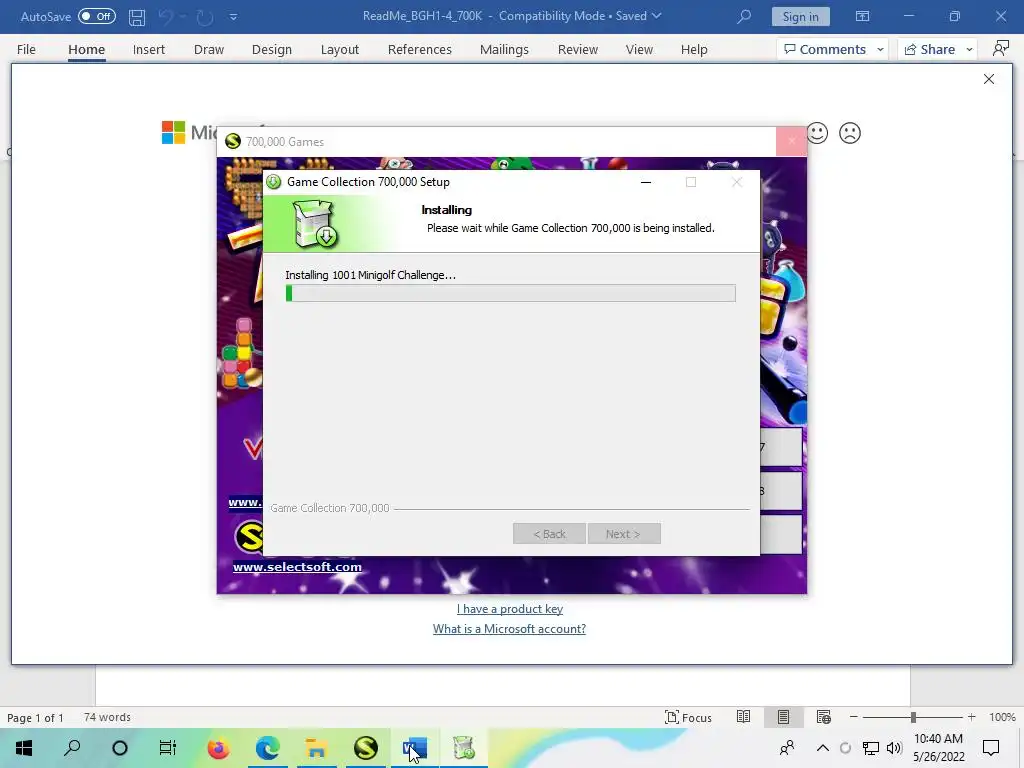Click the 74 words count

coord(107,717)
